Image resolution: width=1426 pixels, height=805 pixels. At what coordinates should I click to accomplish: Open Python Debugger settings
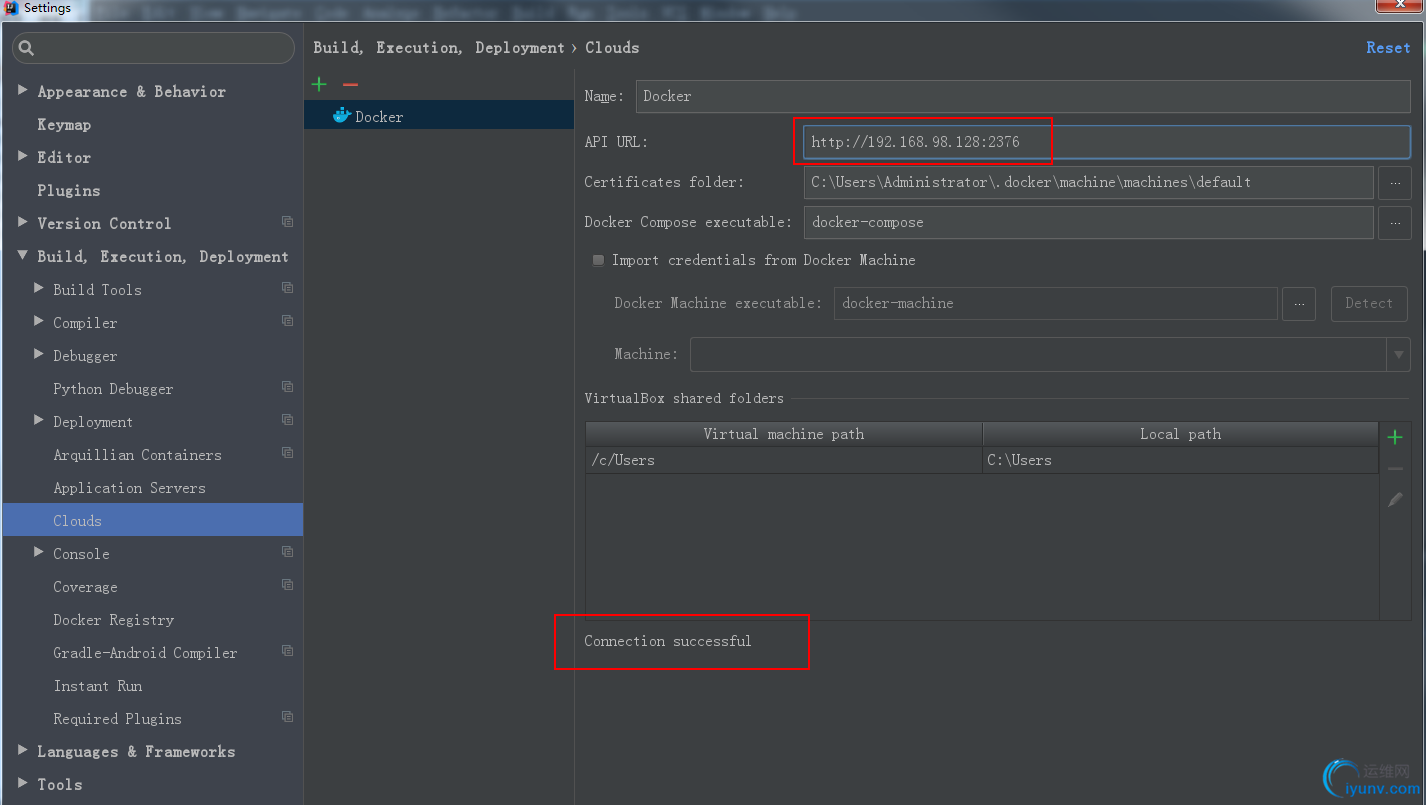coord(113,389)
